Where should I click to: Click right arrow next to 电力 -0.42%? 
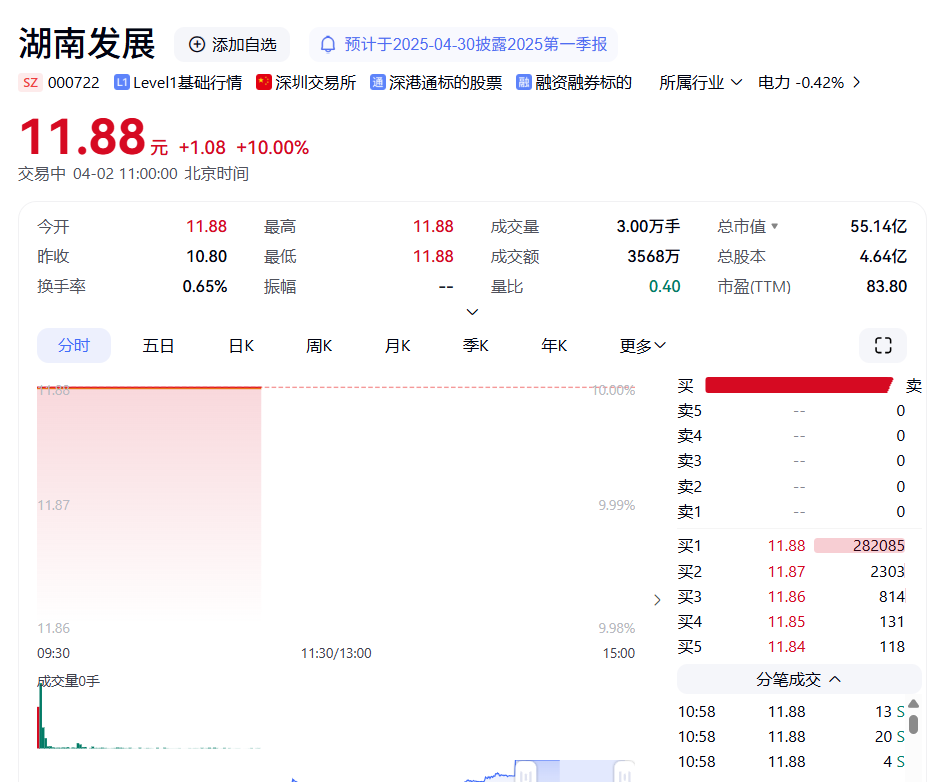[857, 82]
